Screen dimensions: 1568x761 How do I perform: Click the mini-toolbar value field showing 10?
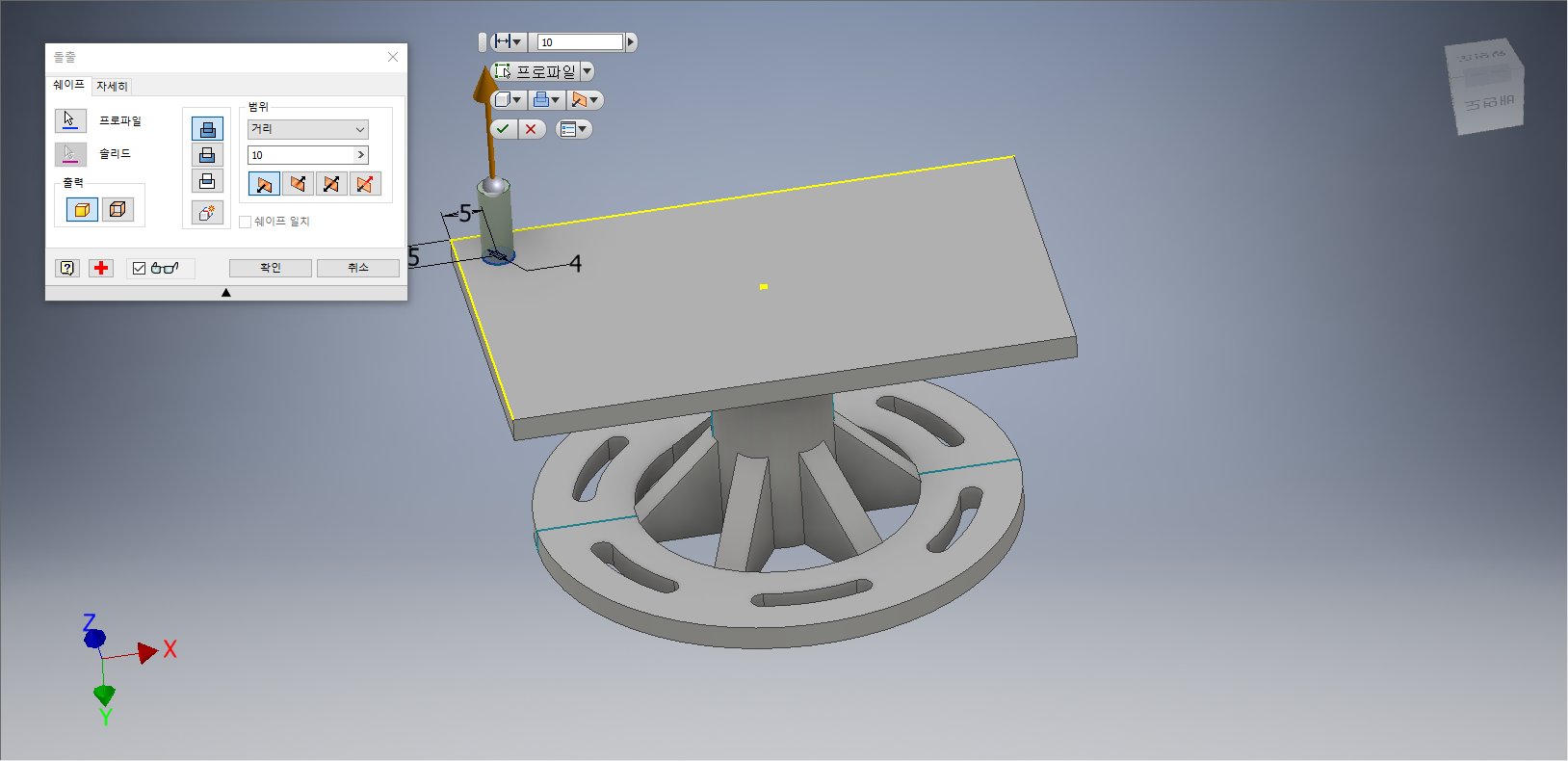(x=581, y=42)
